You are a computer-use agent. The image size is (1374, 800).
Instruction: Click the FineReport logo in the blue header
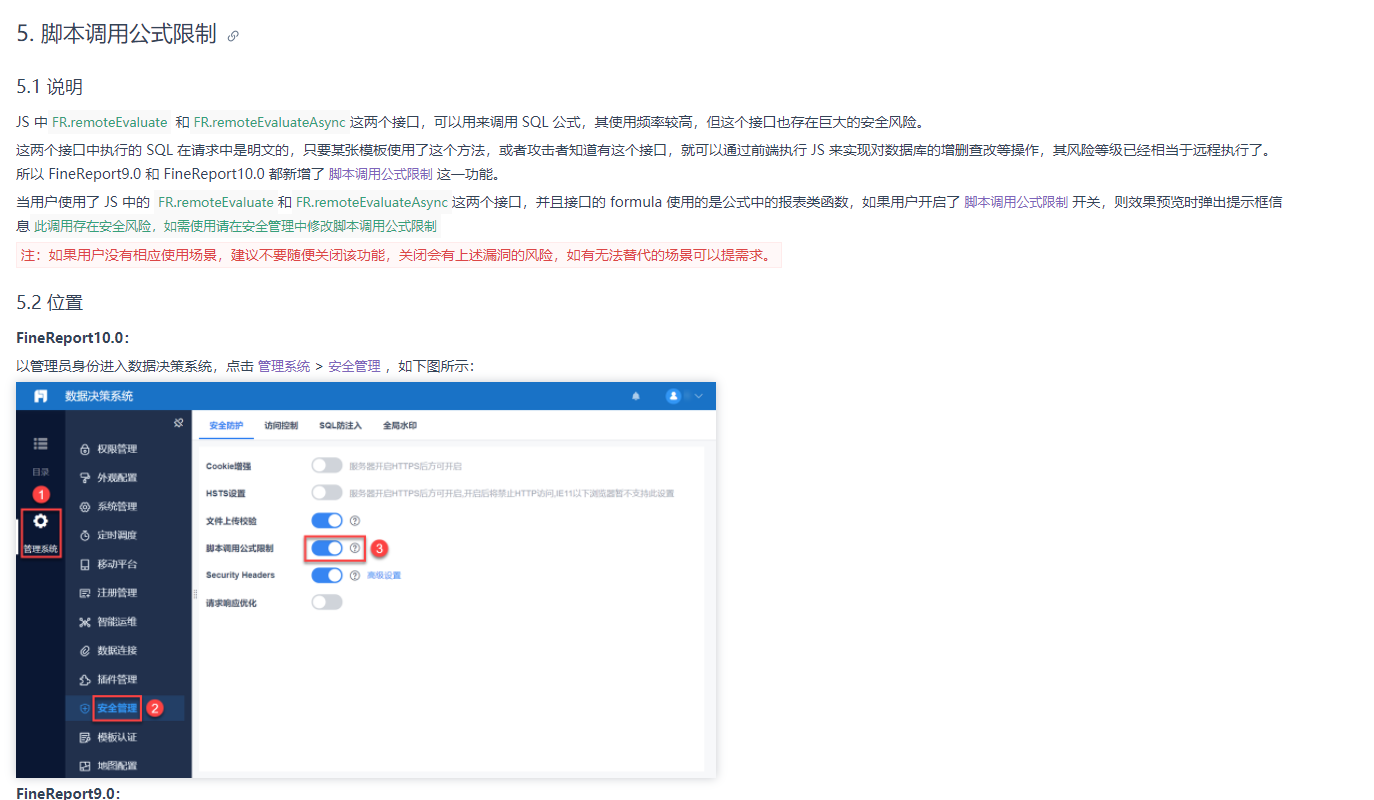41,396
